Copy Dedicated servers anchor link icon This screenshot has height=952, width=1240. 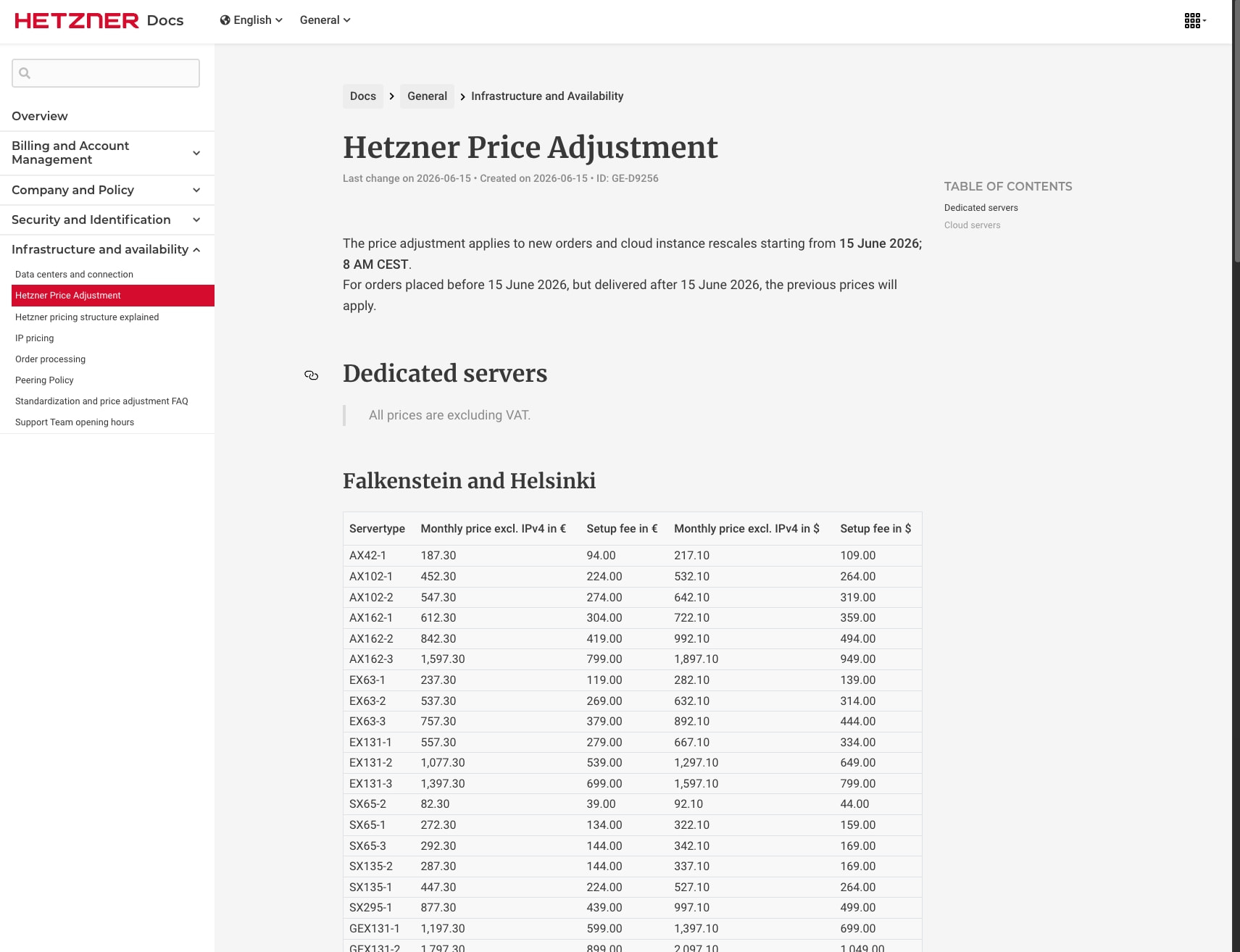(312, 375)
